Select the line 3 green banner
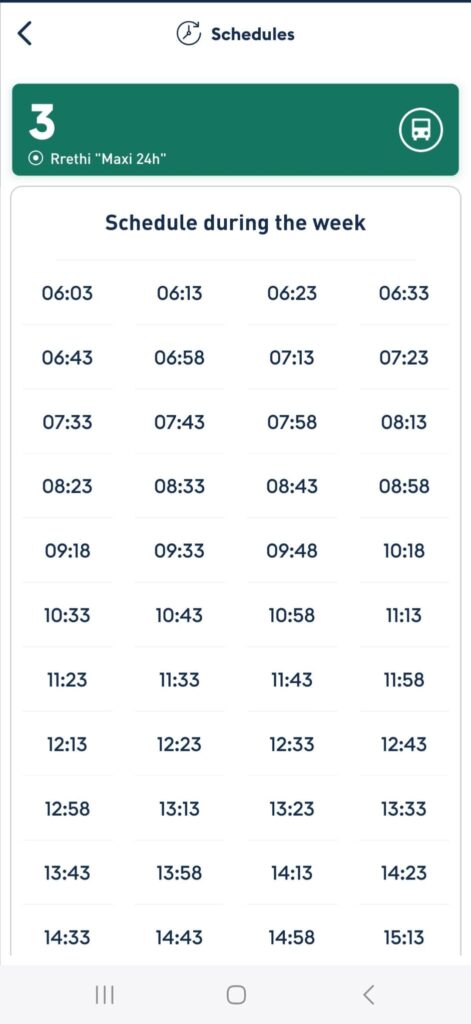This screenshot has width=471, height=1024. [235, 129]
